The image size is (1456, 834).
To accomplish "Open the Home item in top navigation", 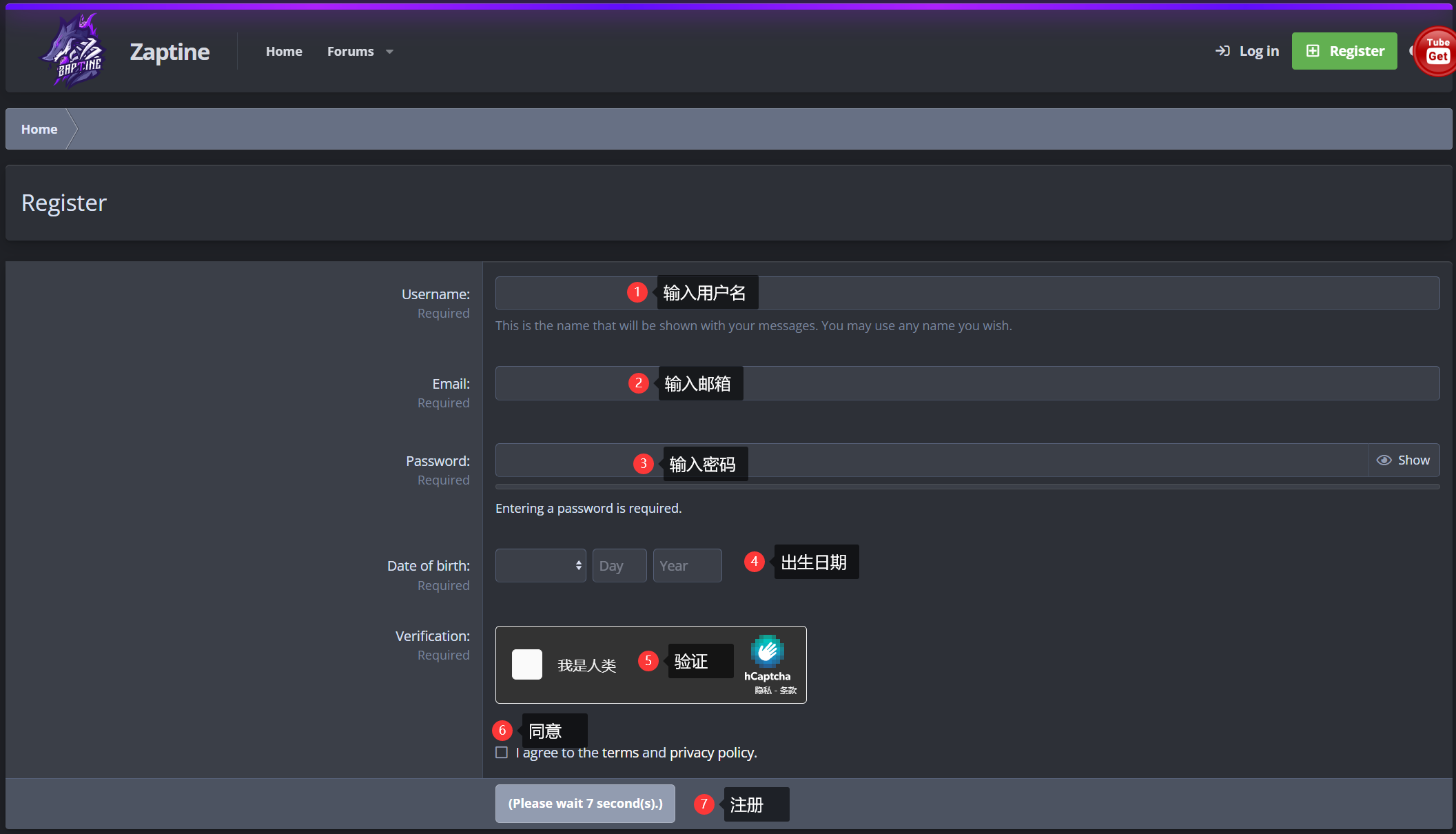I will [x=284, y=52].
